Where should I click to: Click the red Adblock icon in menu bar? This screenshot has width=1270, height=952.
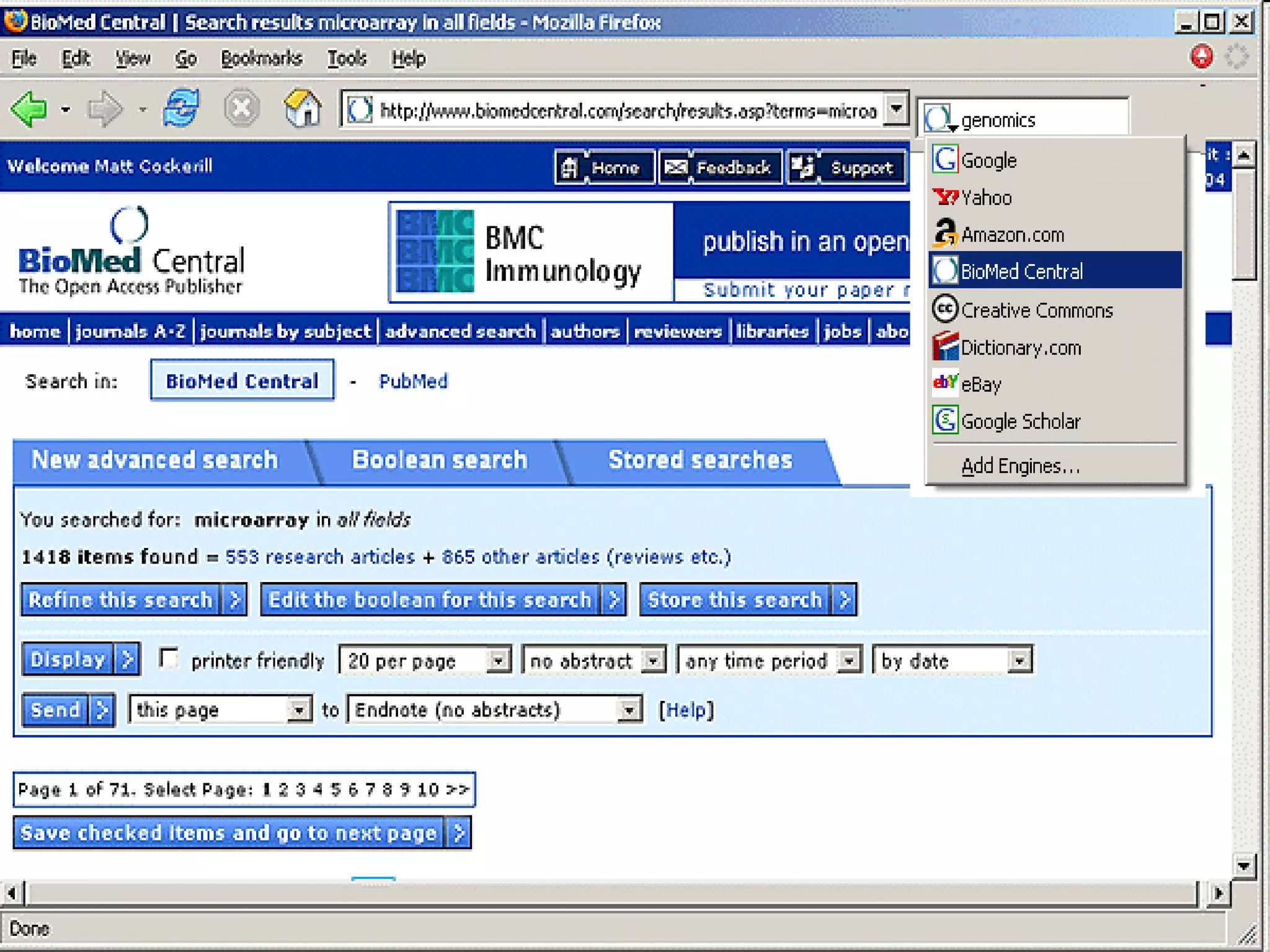pyautogui.click(x=1201, y=56)
